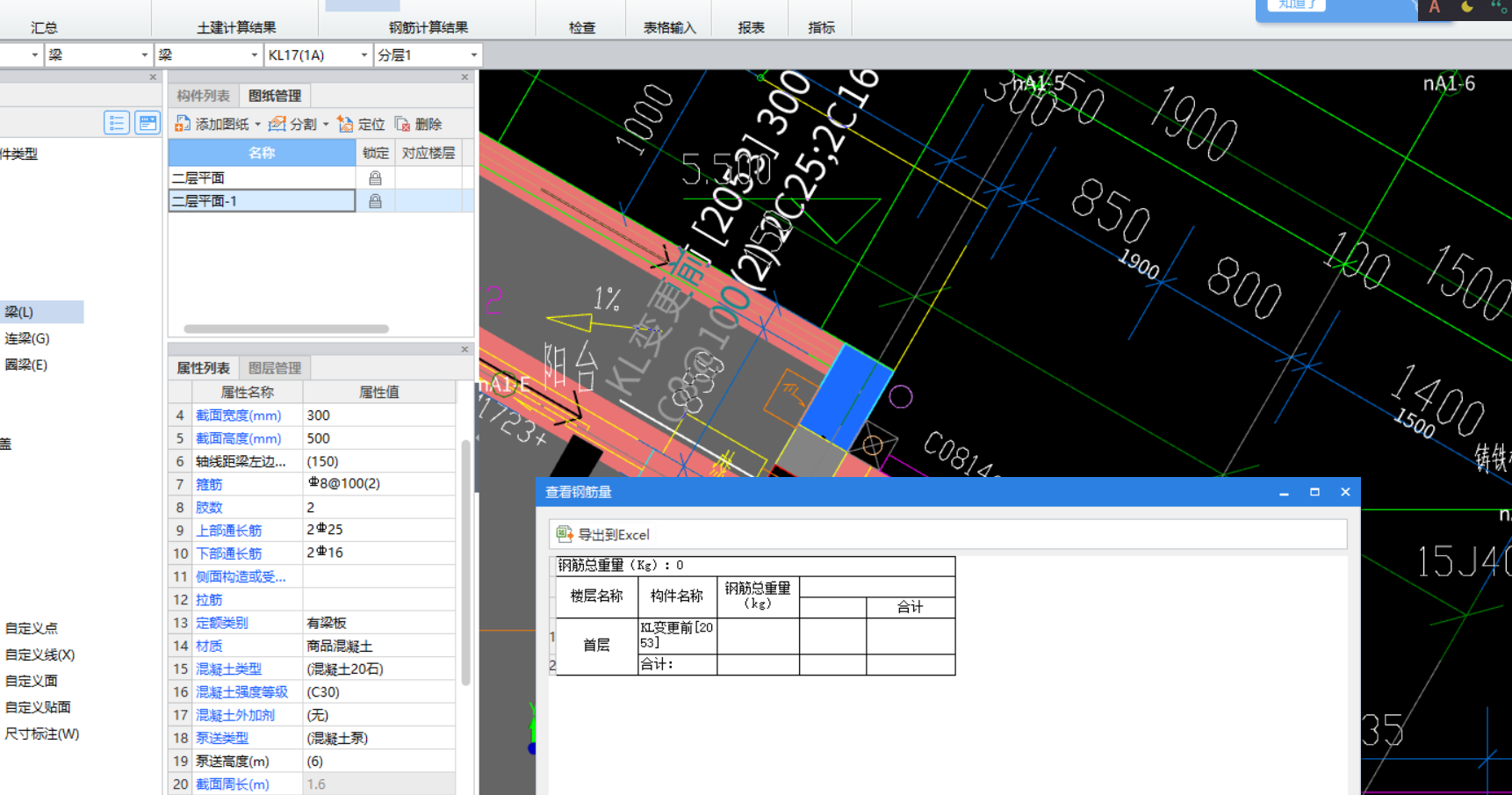Click the drawing list horizontal scrollbar

pyautogui.click(x=286, y=329)
